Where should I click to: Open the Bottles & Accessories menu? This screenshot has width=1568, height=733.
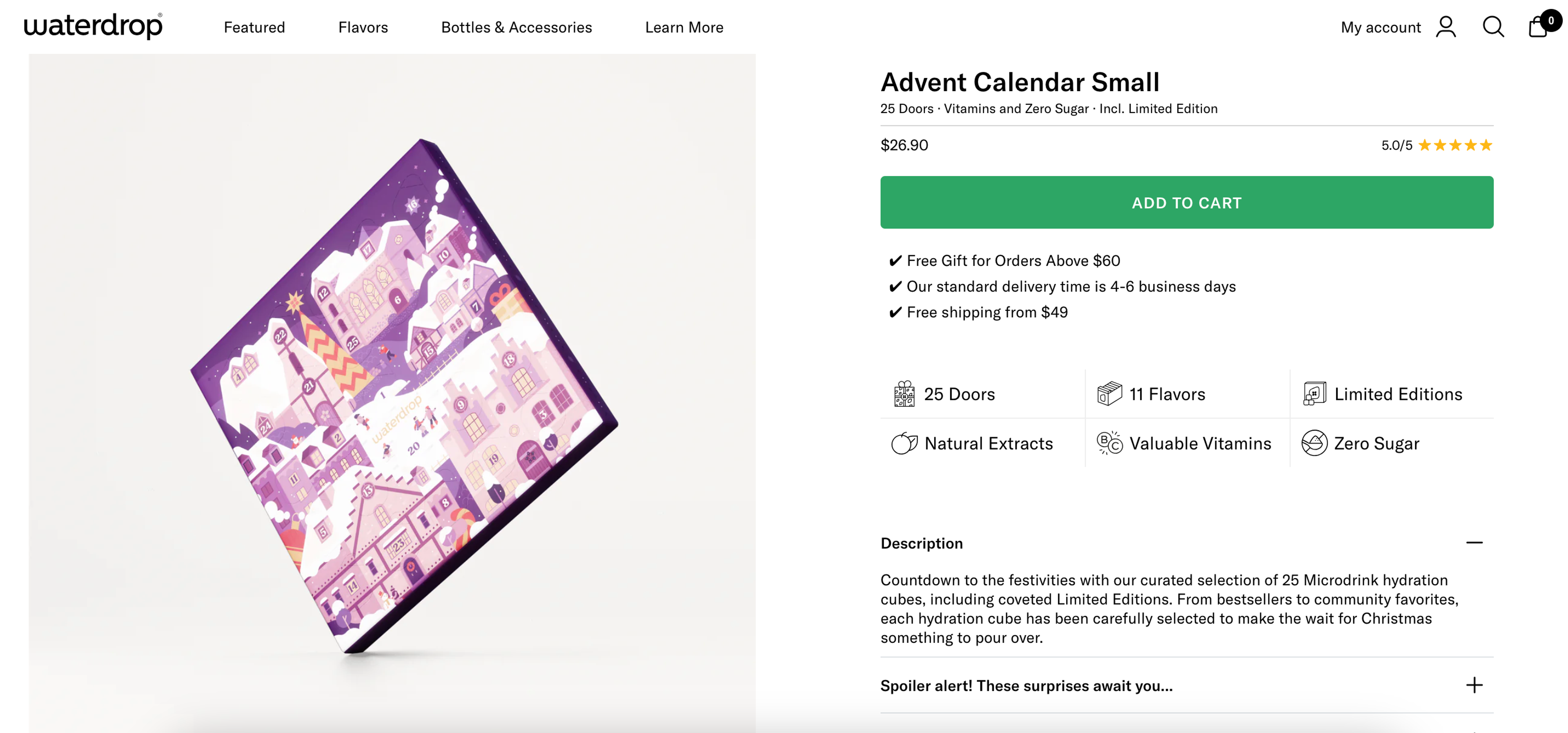click(x=516, y=27)
